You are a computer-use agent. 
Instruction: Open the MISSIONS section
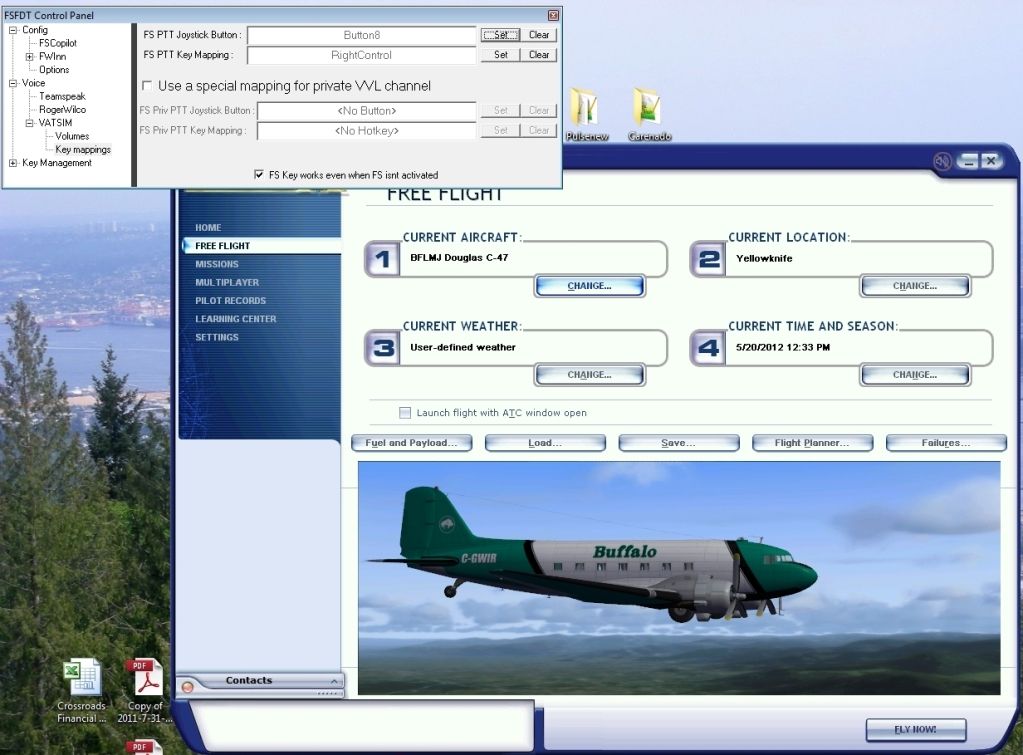point(217,264)
